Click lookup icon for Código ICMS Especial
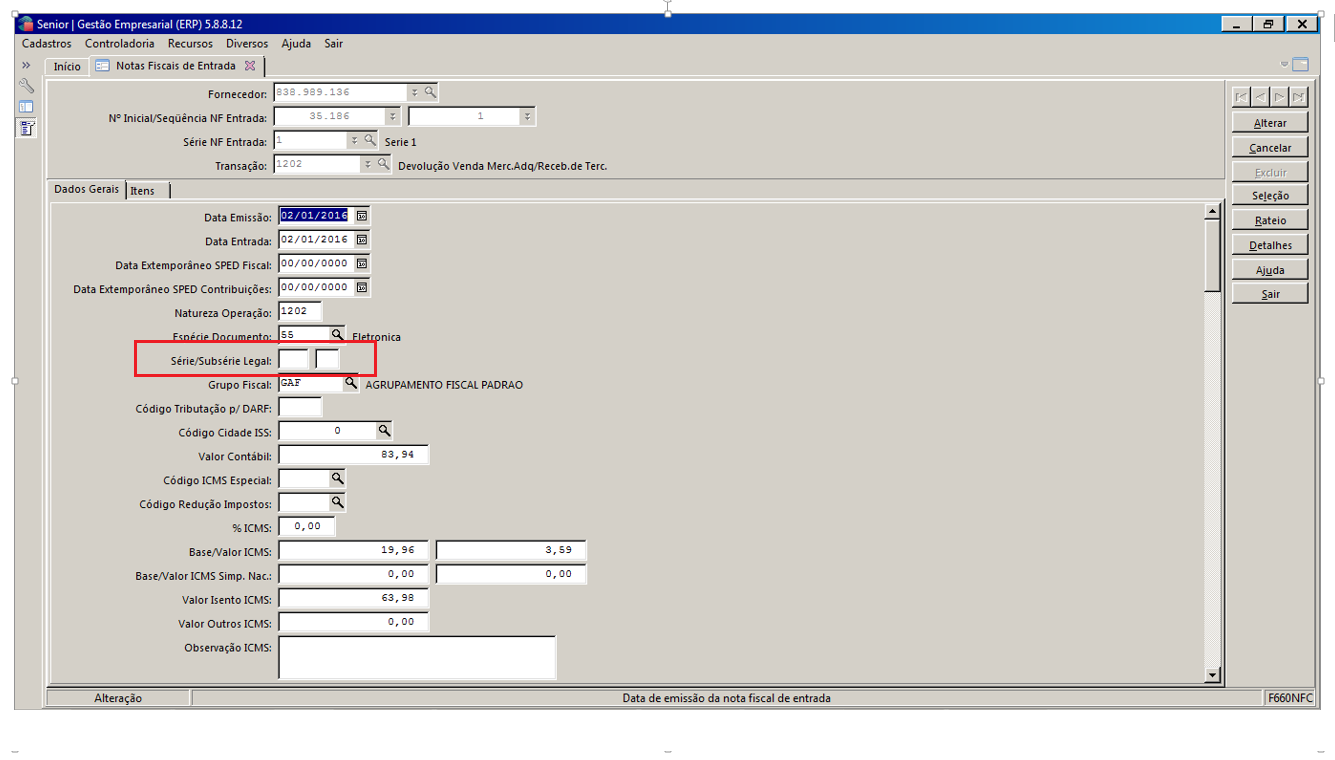The height and width of the screenshot is (760, 1335). [x=338, y=479]
